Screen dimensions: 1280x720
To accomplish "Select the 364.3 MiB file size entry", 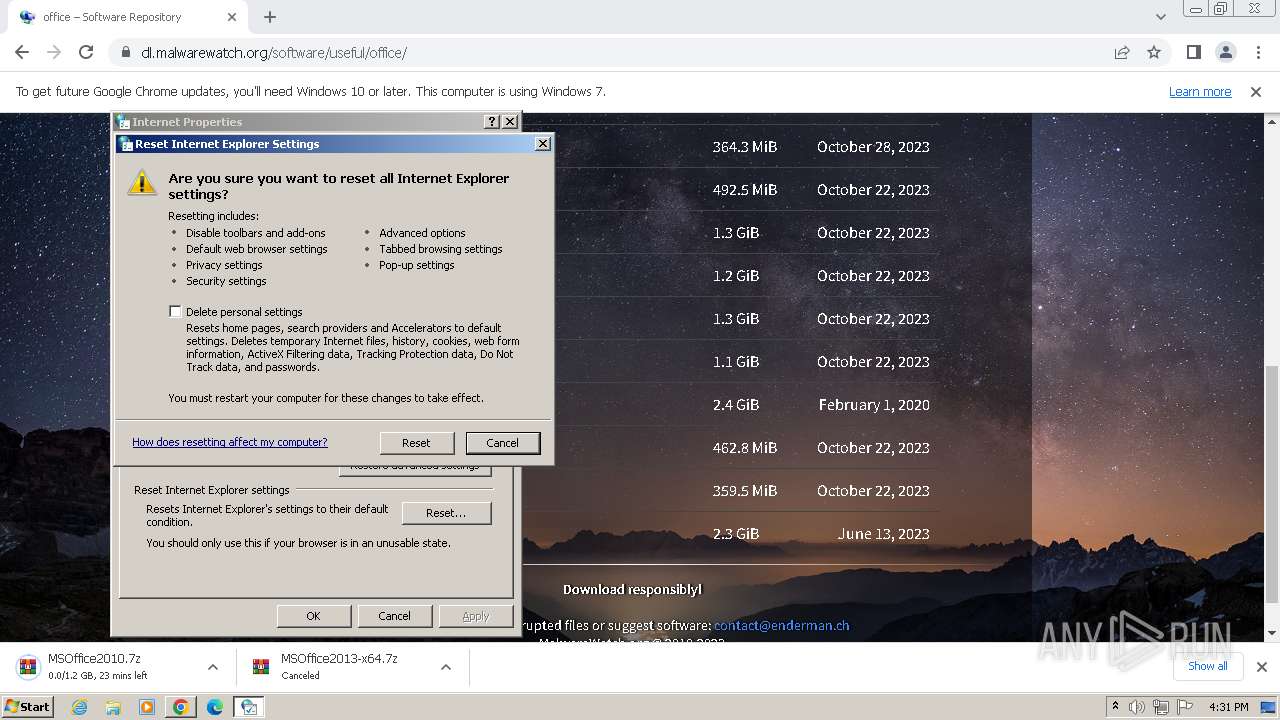I will (745, 146).
